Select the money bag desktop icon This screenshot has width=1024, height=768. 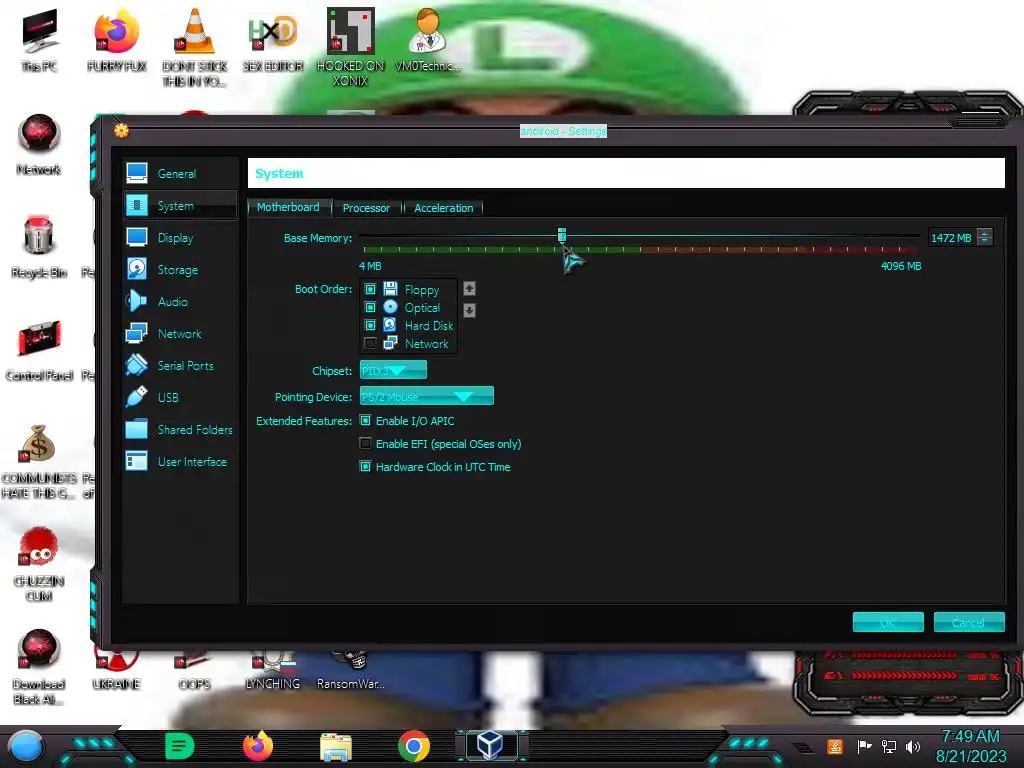point(39,461)
